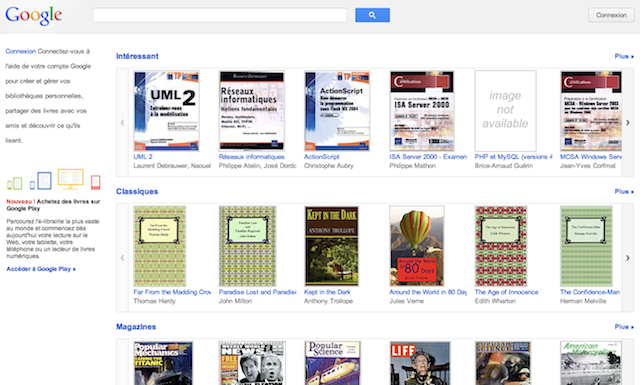
Task: Click the Connexion button at top right
Action: click(611, 15)
